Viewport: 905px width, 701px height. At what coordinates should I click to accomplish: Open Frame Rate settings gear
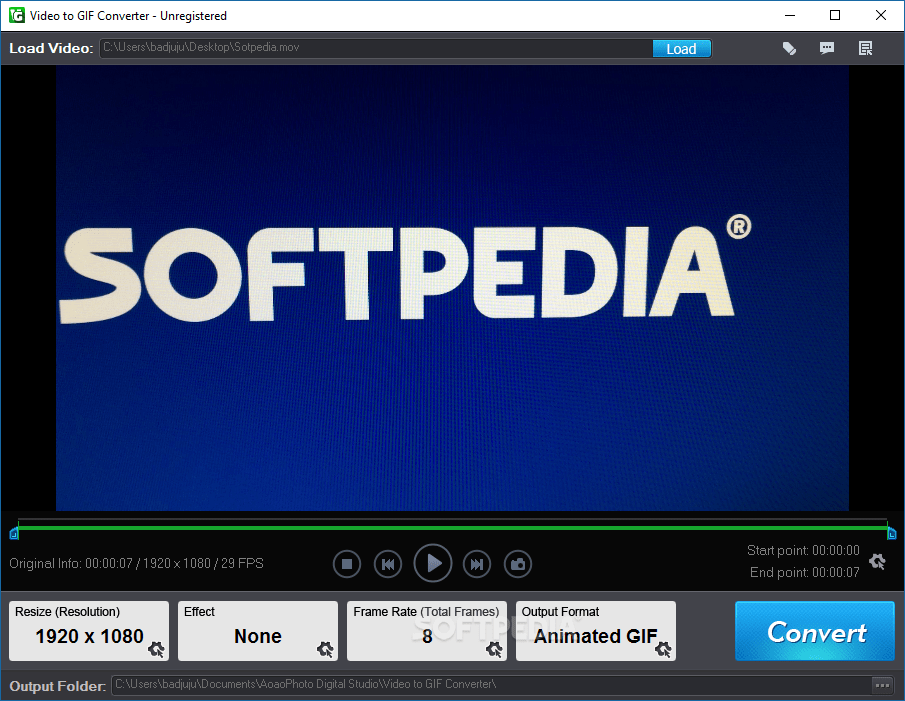click(494, 649)
